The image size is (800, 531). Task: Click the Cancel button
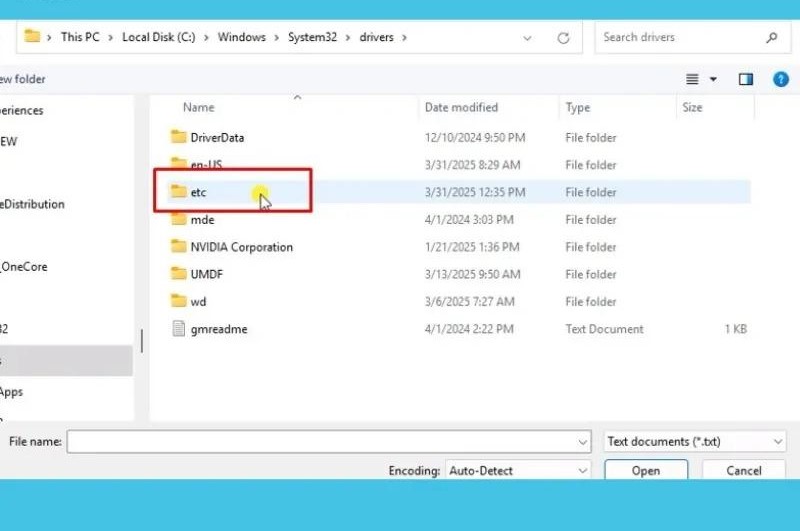(744, 470)
